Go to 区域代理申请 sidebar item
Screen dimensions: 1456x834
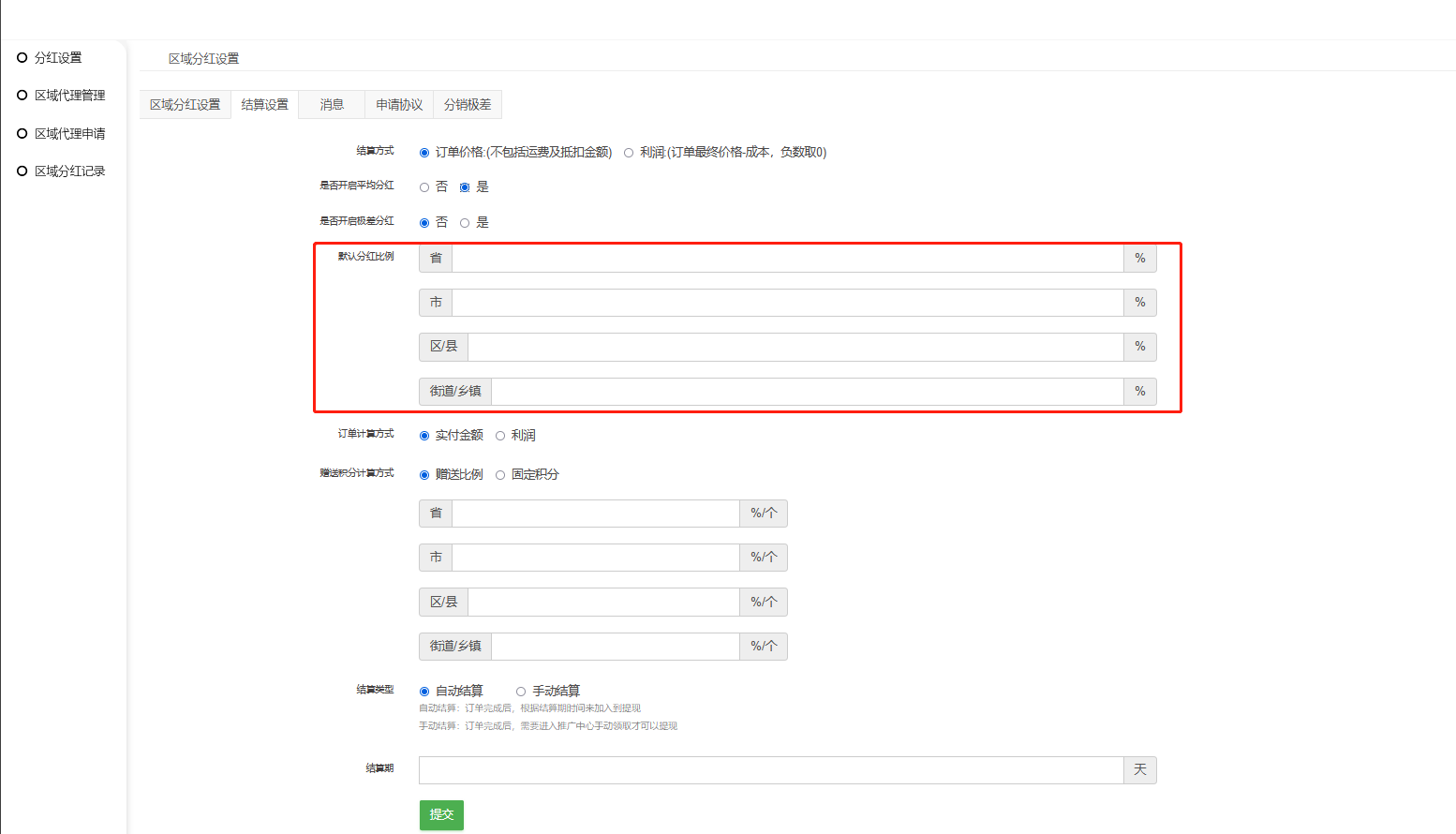point(69,134)
